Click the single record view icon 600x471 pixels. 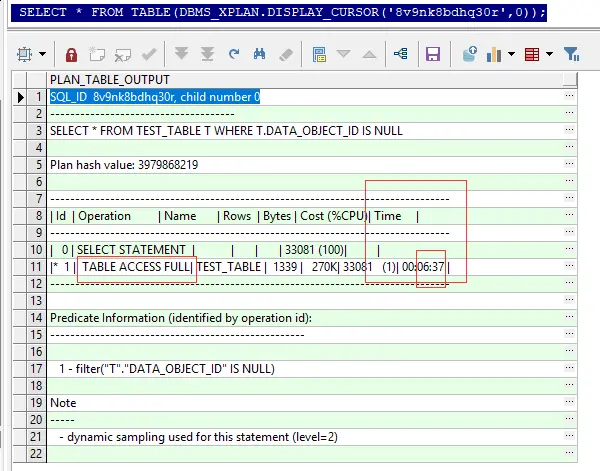point(319,54)
